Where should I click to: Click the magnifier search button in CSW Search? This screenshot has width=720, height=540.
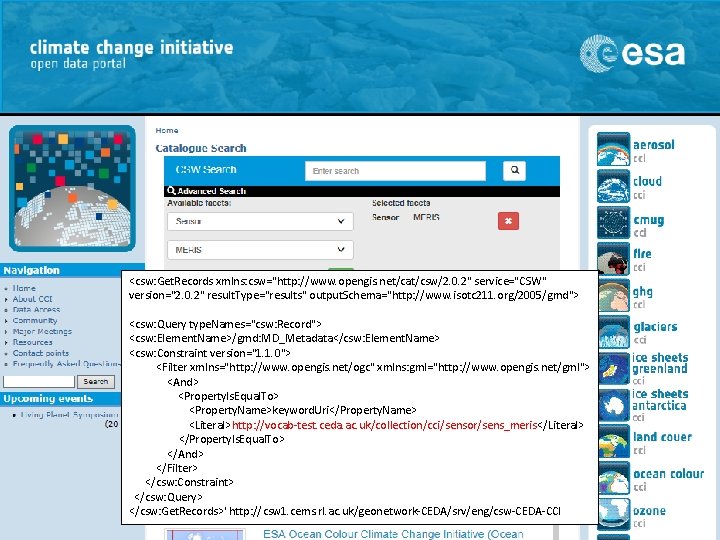514,170
